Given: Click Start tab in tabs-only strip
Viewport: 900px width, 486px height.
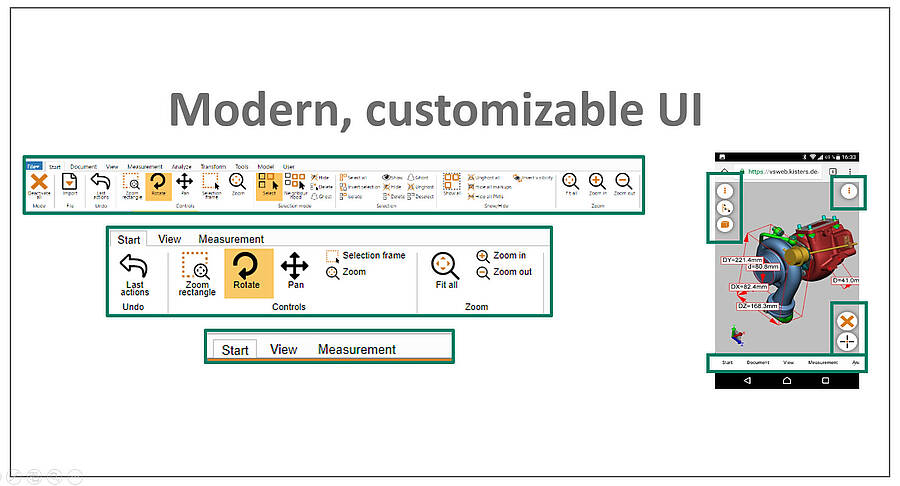Looking at the screenshot, I should click(235, 349).
